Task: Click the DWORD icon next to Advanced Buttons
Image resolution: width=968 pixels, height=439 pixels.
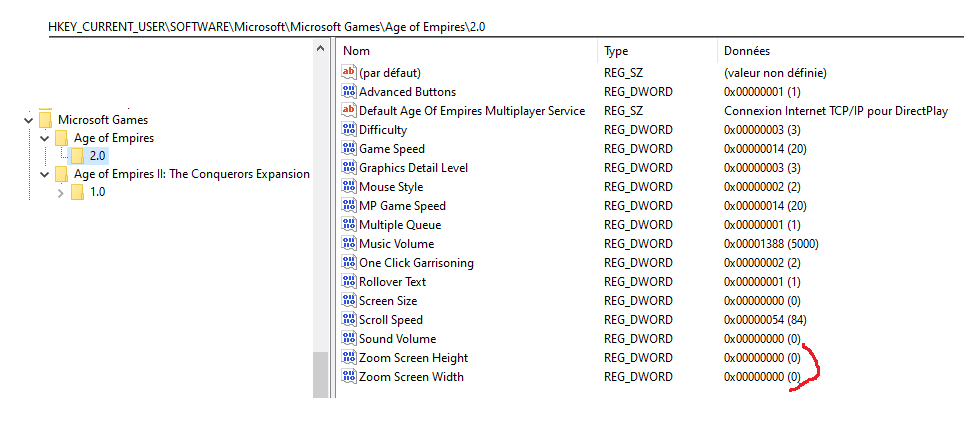Action: tap(349, 92)
